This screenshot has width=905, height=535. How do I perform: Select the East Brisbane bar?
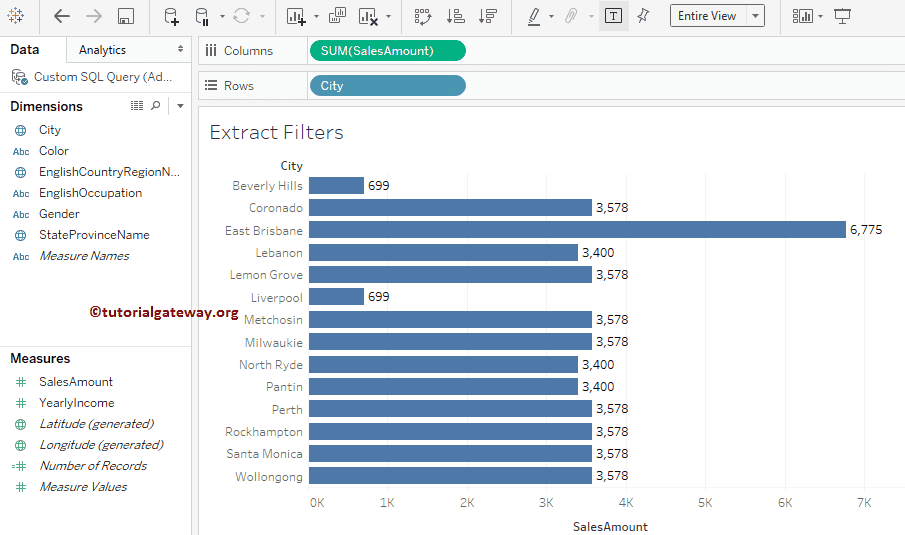tap(577, 230)
